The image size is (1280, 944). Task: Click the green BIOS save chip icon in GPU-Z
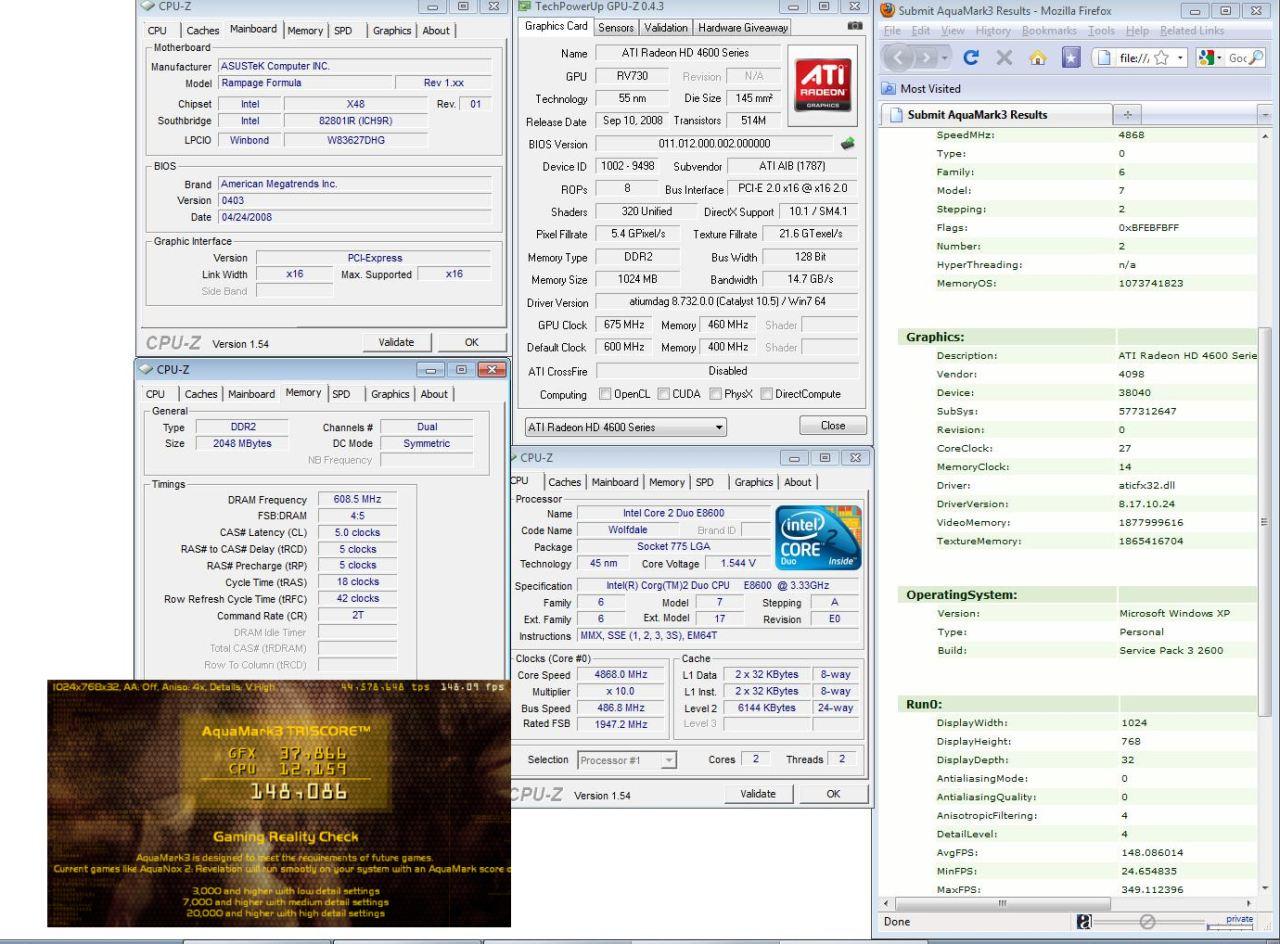(x=849, y=144)
